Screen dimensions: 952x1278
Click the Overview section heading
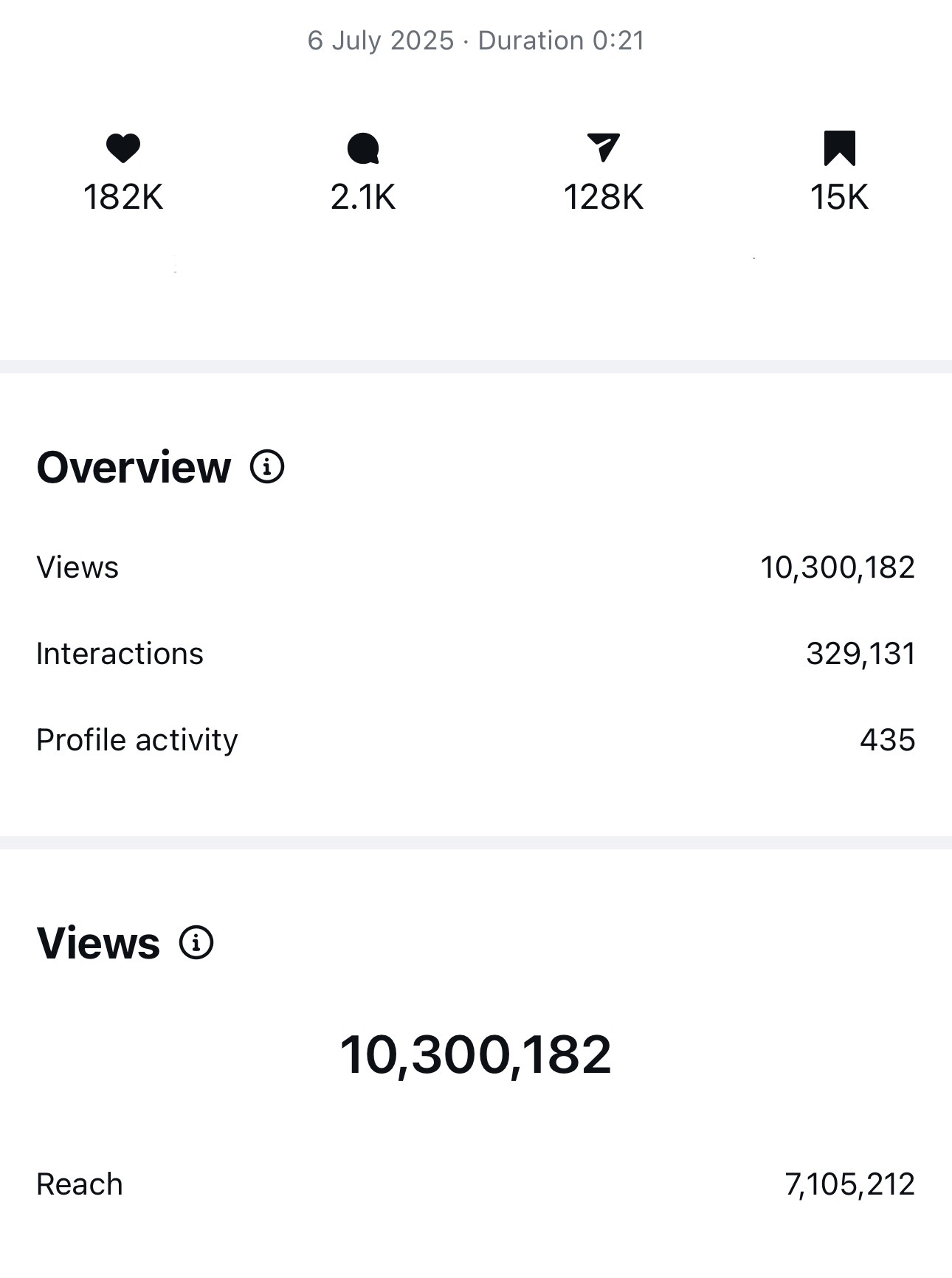click(x=134, y=467)
